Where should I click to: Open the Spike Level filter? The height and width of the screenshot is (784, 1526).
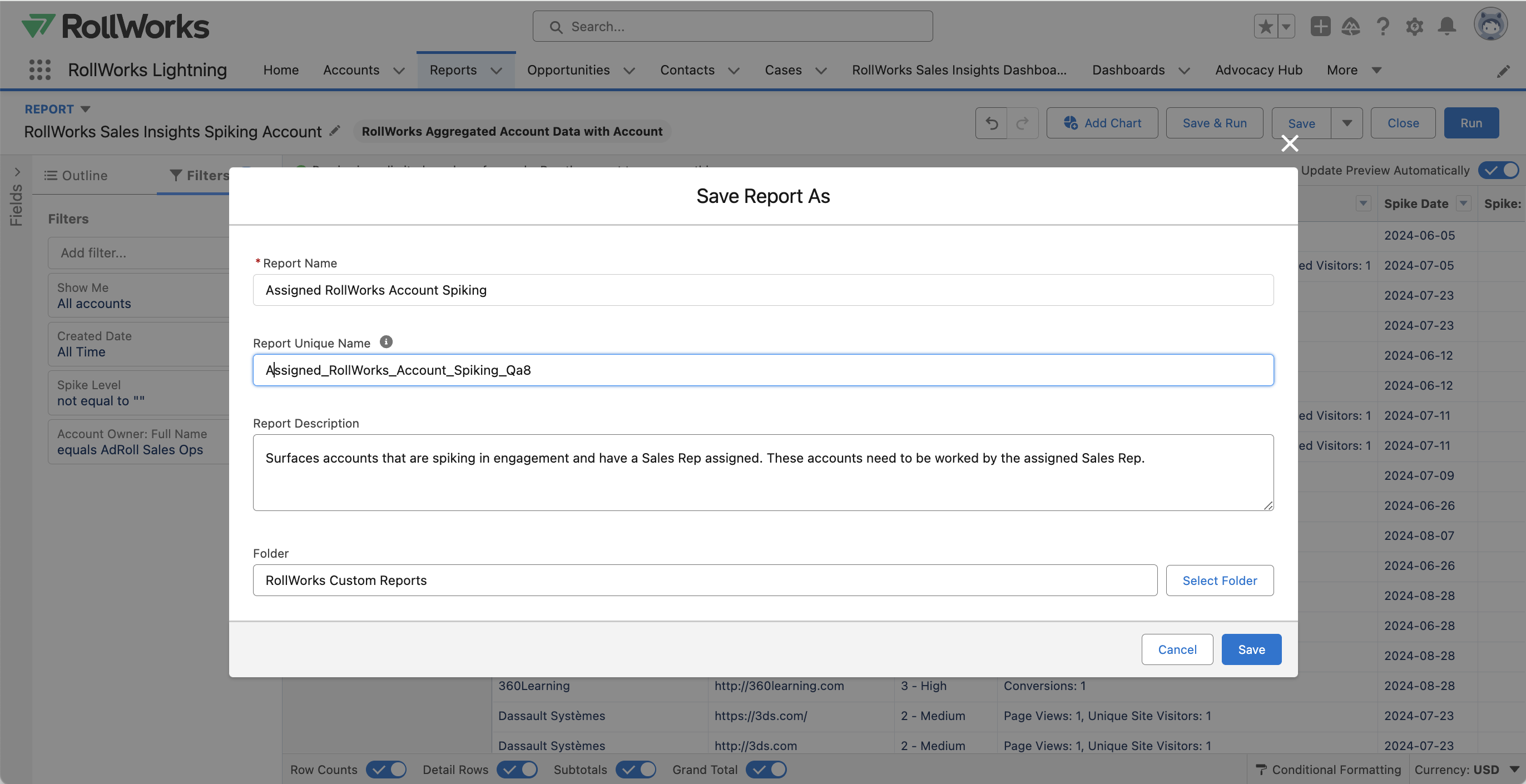138,393
